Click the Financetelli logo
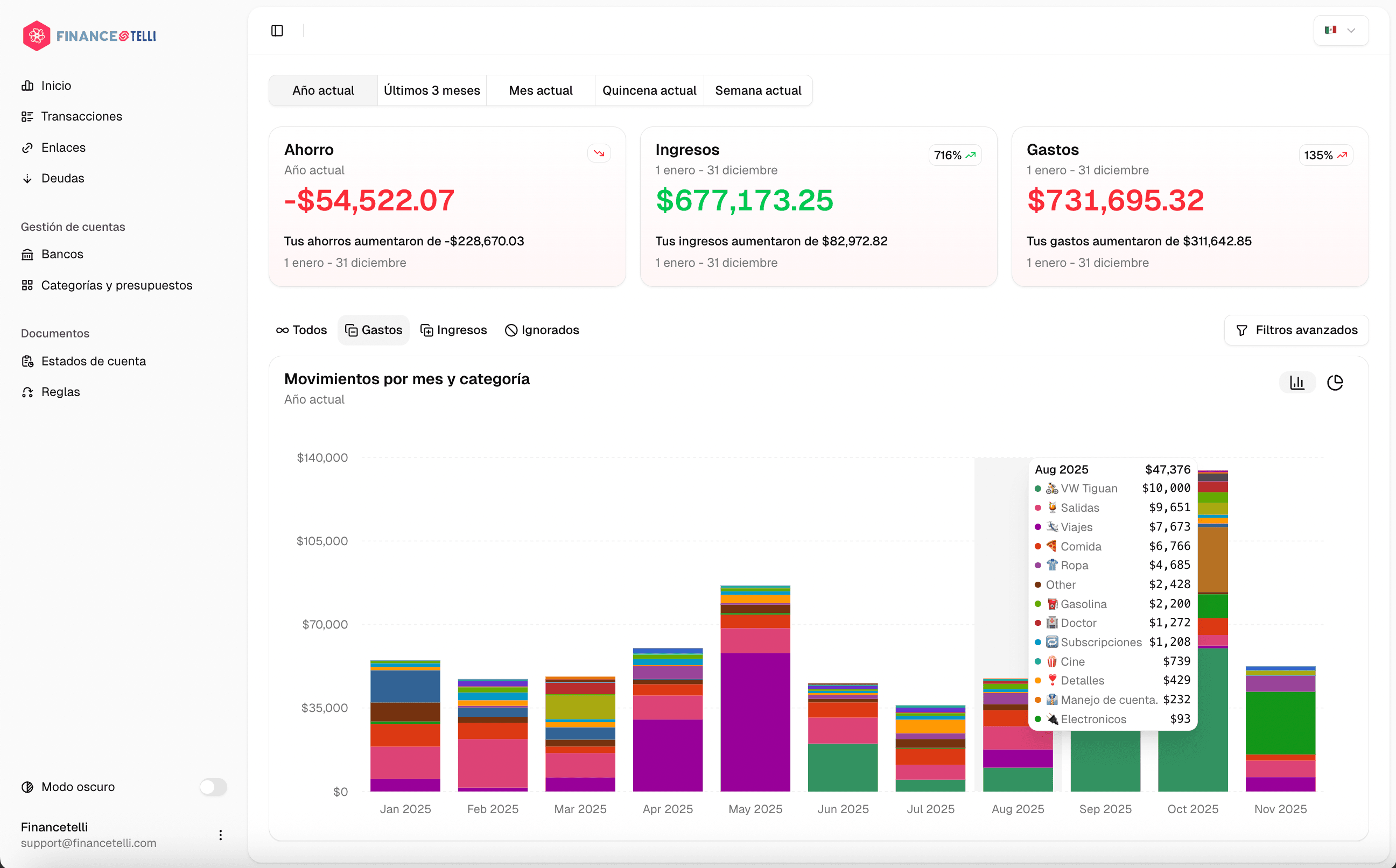 89,36
